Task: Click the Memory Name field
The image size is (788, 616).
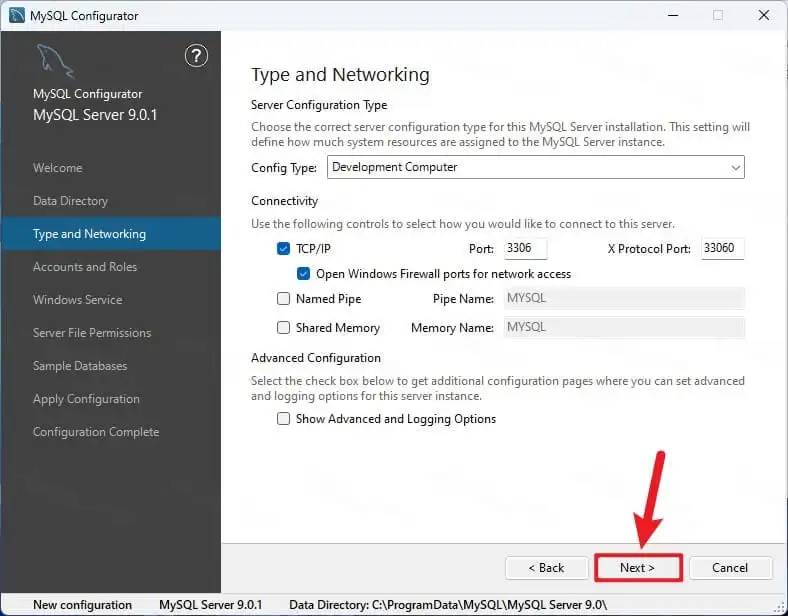Action: 624,328
